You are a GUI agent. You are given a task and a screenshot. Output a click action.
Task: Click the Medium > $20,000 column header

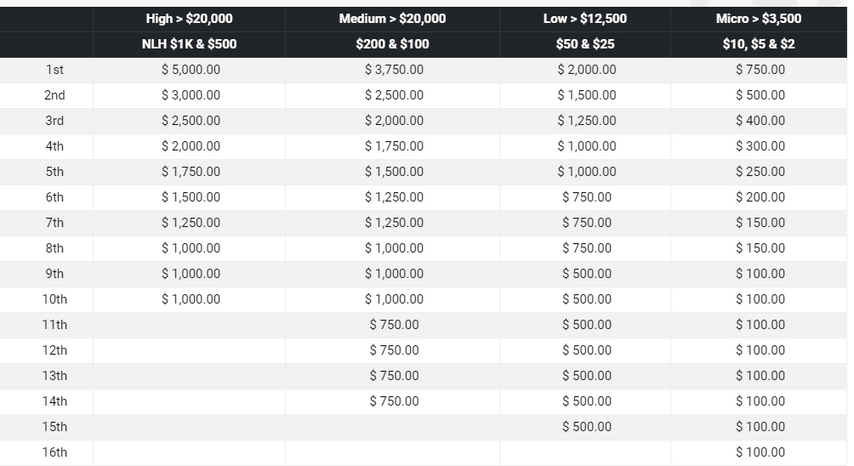[392, 19]
